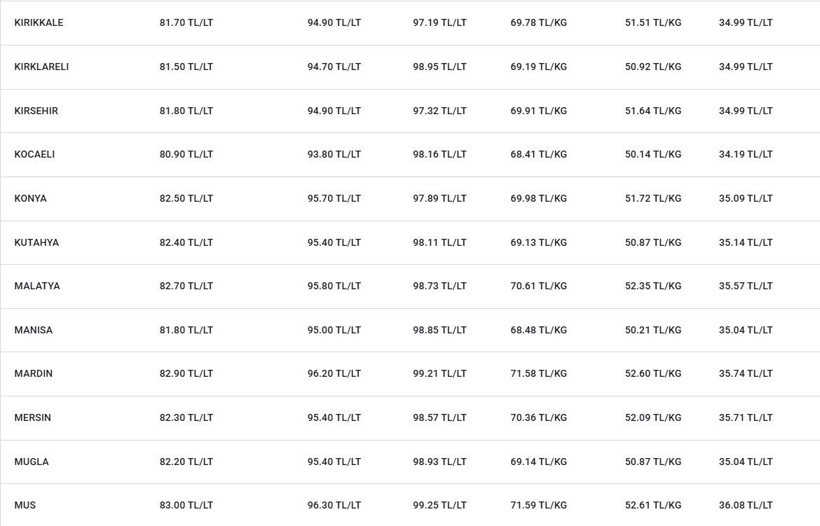Screen dimensions: 820x526
Task: Select the MARDIN row label
Action: coord(33,373)
